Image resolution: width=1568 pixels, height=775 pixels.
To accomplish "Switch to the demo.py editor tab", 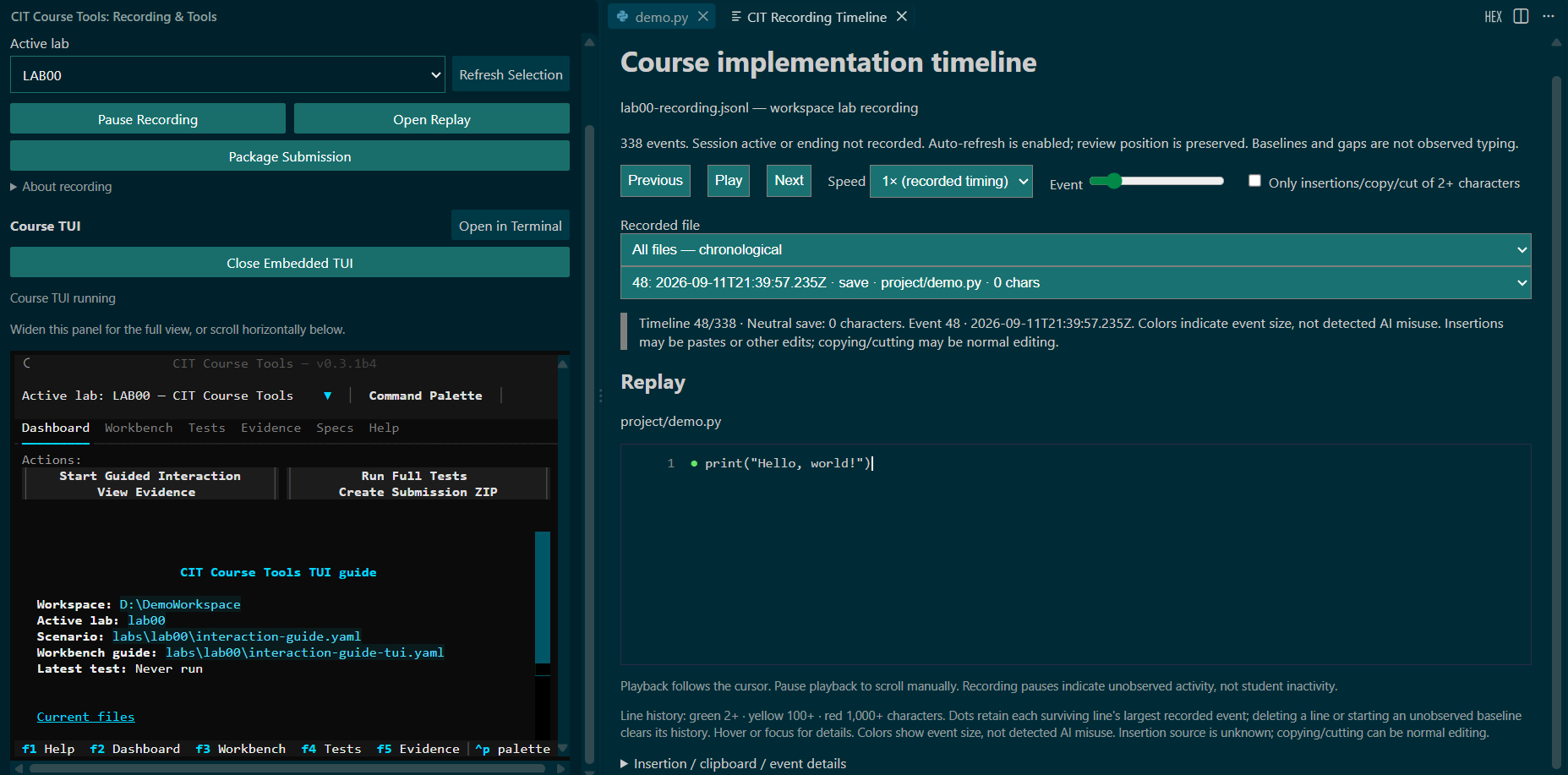I will pyautogui.click(x=661, y=17).
